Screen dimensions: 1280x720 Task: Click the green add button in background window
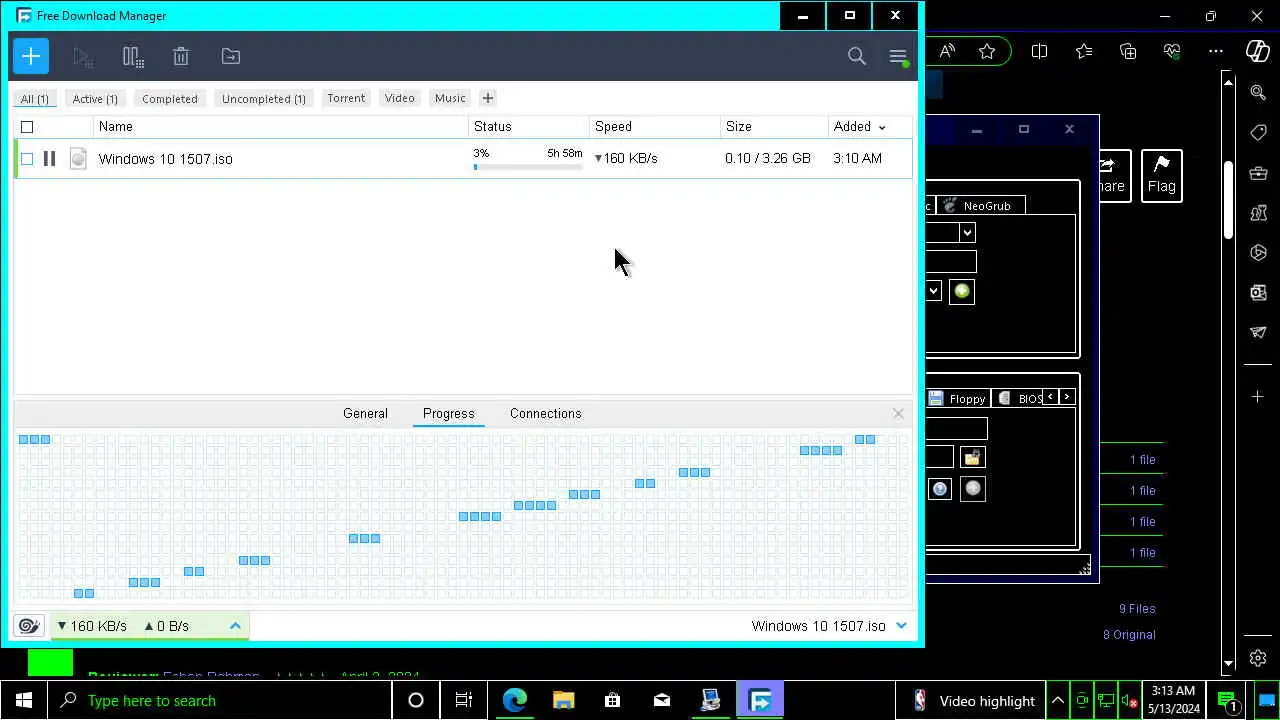pyautogui.click(x=962, y=291)
